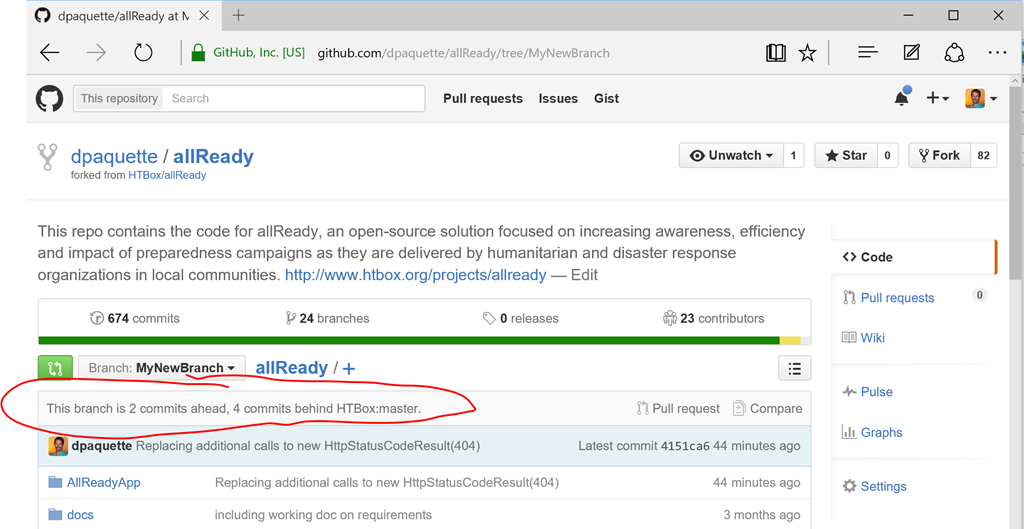This screenshot has width=1024, height=529.
Task: Click 'This repository' search scope label
Action: click(x=119, y=99)
